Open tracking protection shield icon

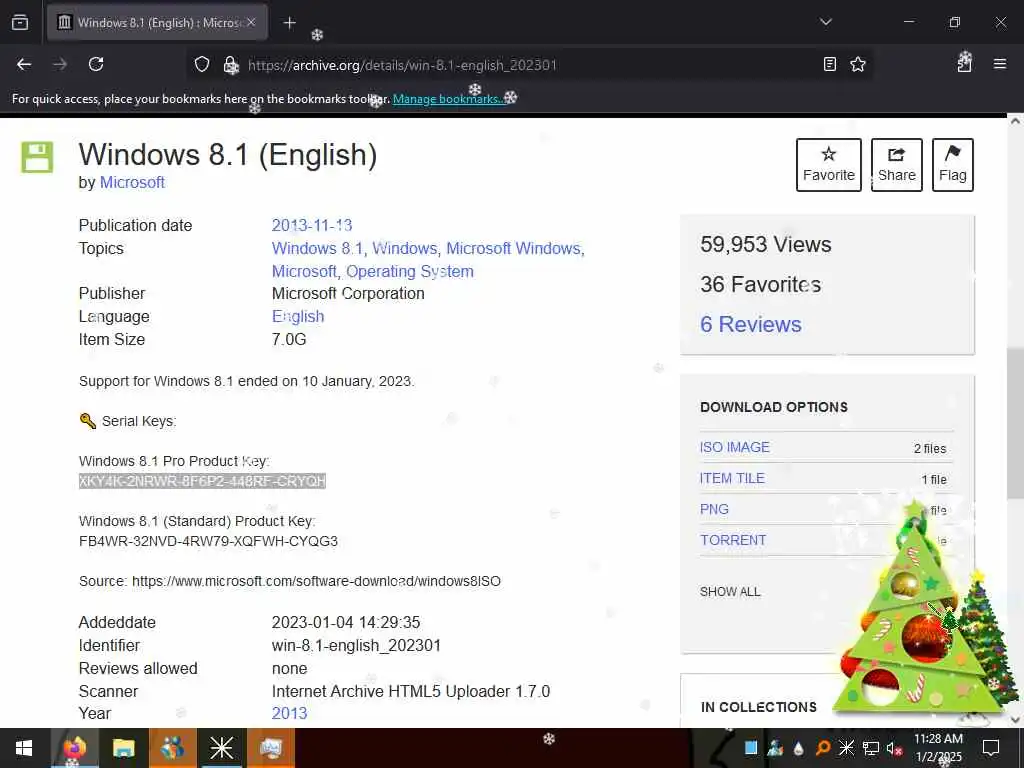coord(202,64)
